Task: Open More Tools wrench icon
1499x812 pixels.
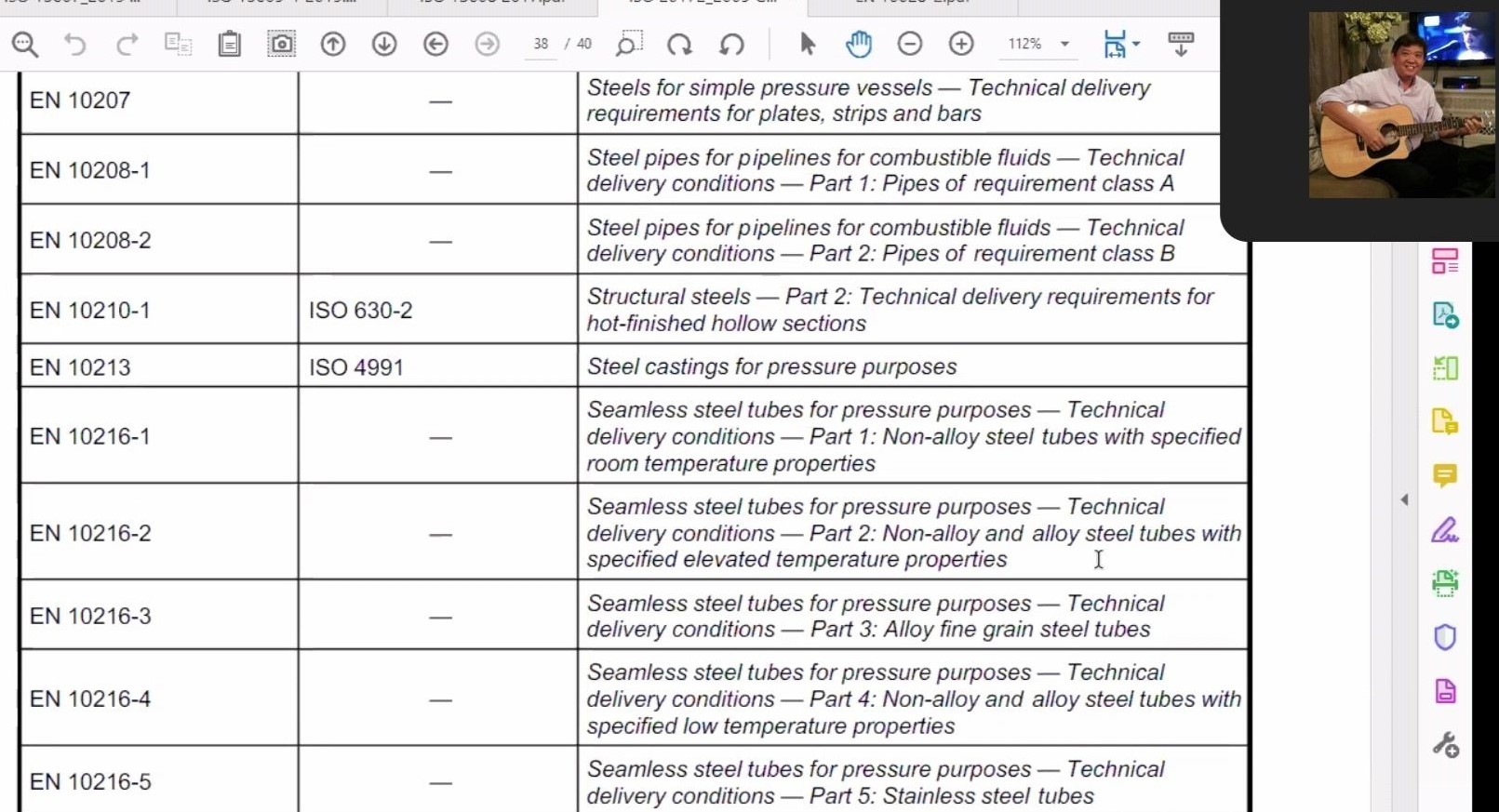Action: (1445, 745)
